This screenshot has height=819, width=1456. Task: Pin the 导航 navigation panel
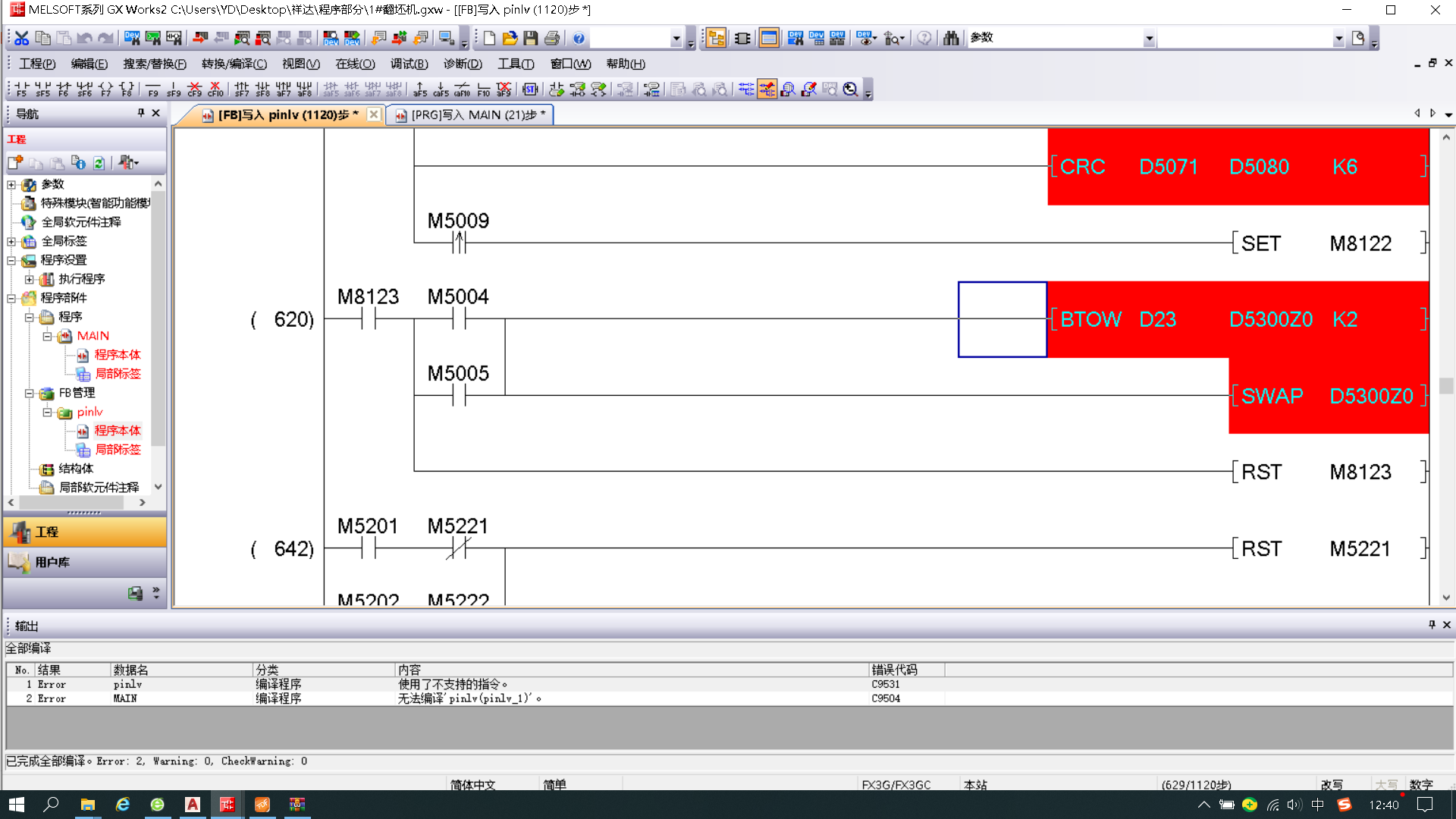pos(140,113)
